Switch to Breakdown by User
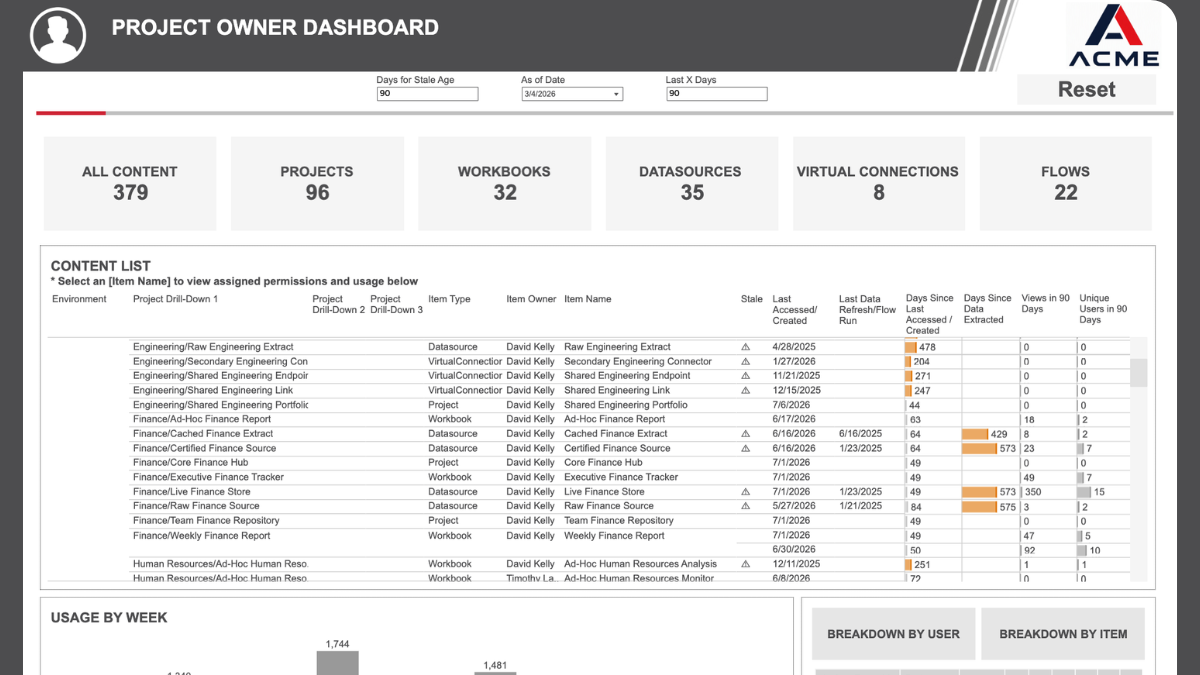This screenshot has height=675, width=1200. [x=893, y=634]
